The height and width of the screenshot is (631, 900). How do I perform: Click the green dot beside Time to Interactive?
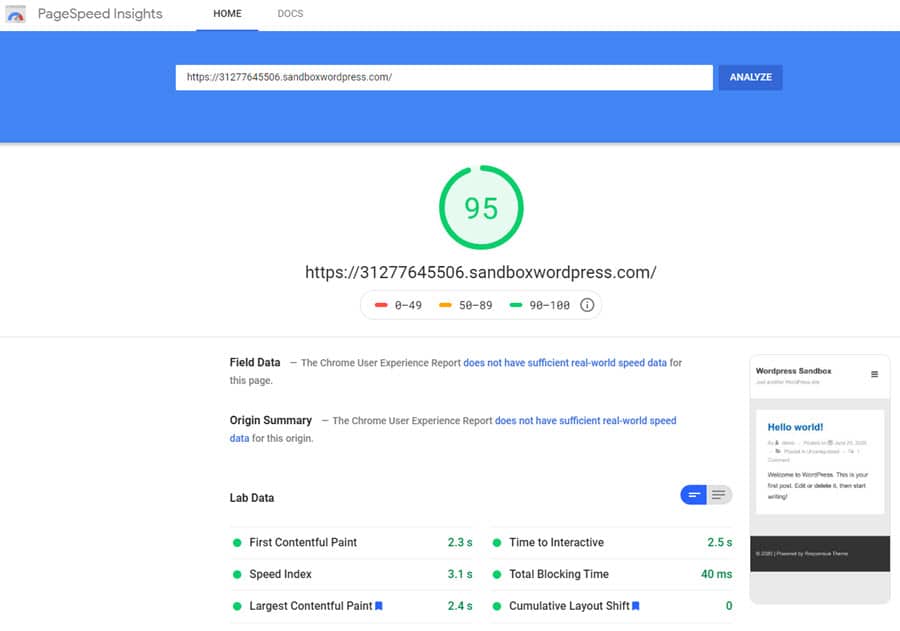[x=497, y=543]
